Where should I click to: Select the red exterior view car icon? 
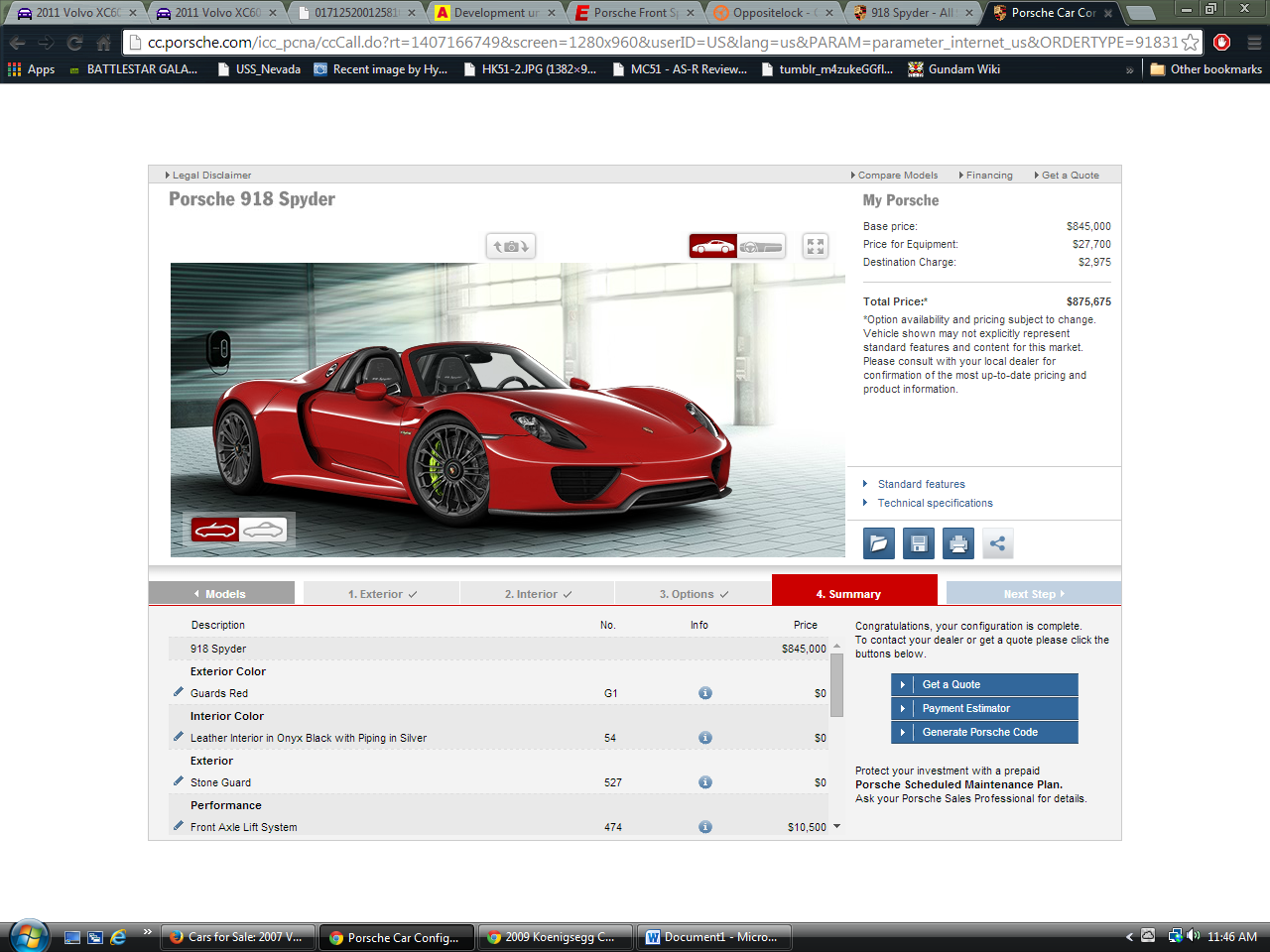[713, 246]
